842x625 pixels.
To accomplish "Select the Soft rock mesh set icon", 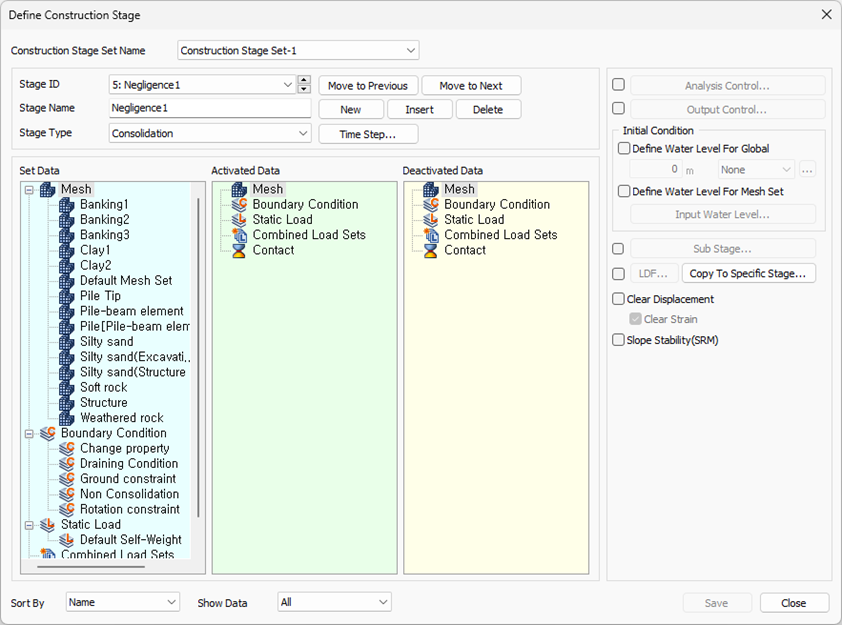I will (67, 388).
